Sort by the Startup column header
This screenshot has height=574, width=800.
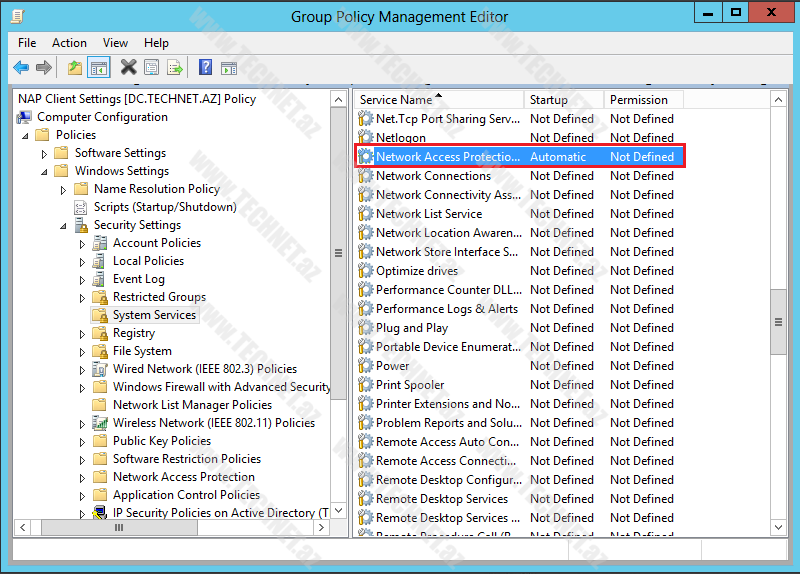(563, 100)
